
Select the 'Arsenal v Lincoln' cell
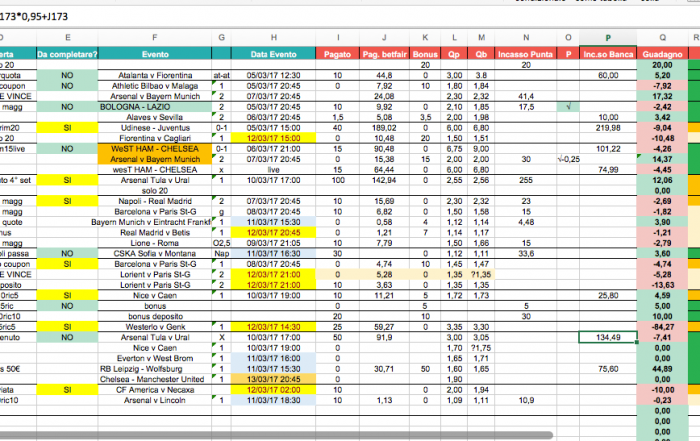point(154,400)
